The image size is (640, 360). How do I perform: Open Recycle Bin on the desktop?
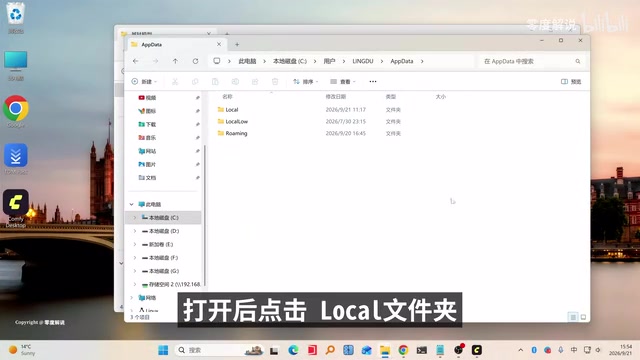pyautogui.click(x=16, y=18)
